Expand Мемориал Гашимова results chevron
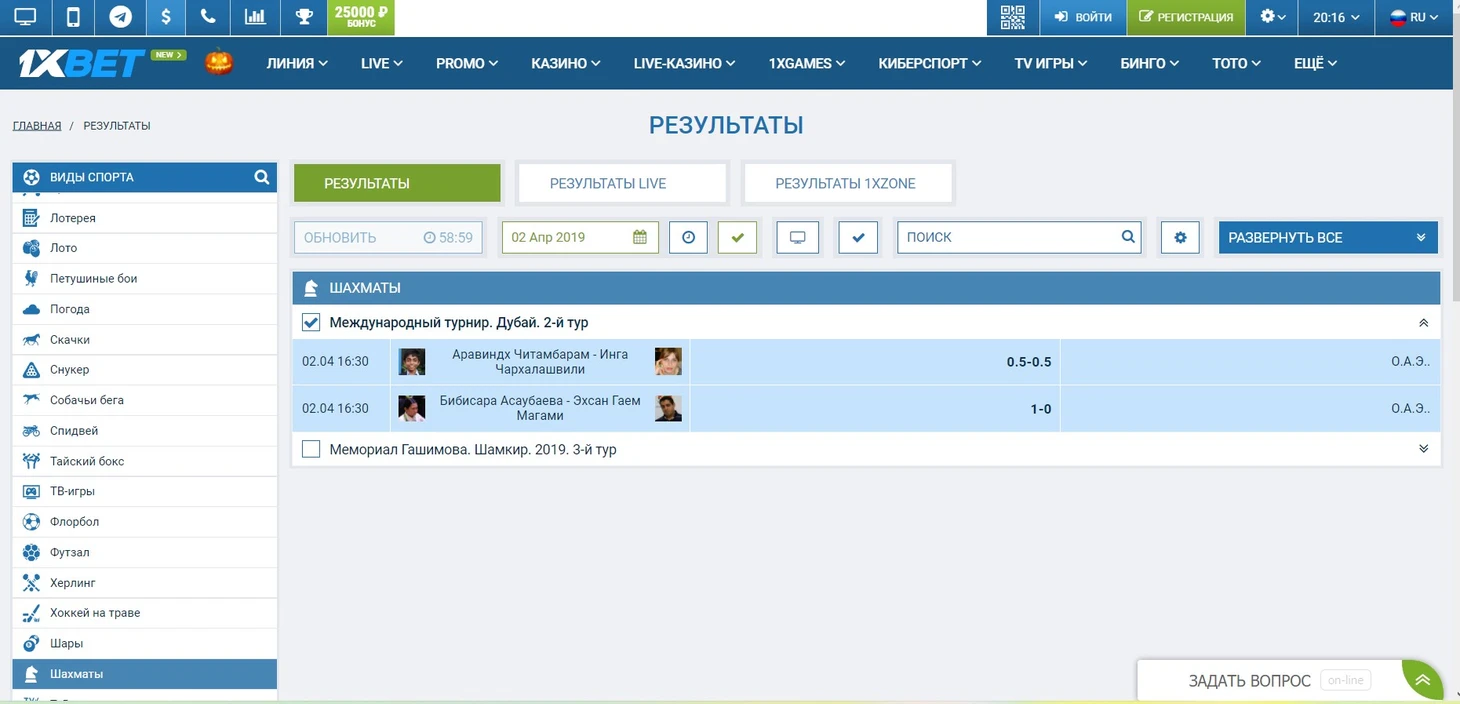1460x704 pixels. click(x=1423, y=449)
